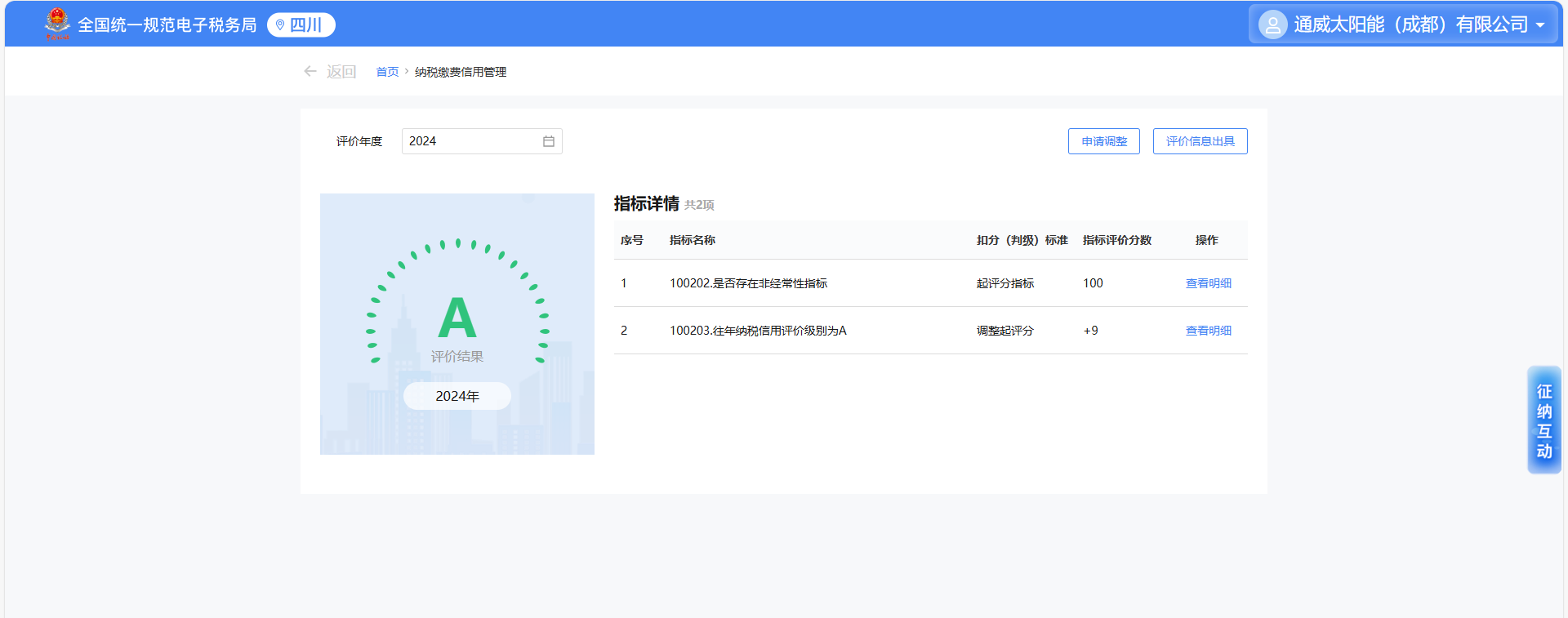
Task: Click the 指标评价分数 column header
Action: 1116,240
